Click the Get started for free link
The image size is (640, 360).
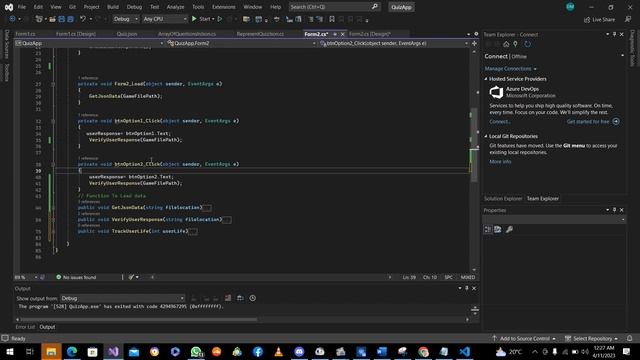[x=588, y=122]
